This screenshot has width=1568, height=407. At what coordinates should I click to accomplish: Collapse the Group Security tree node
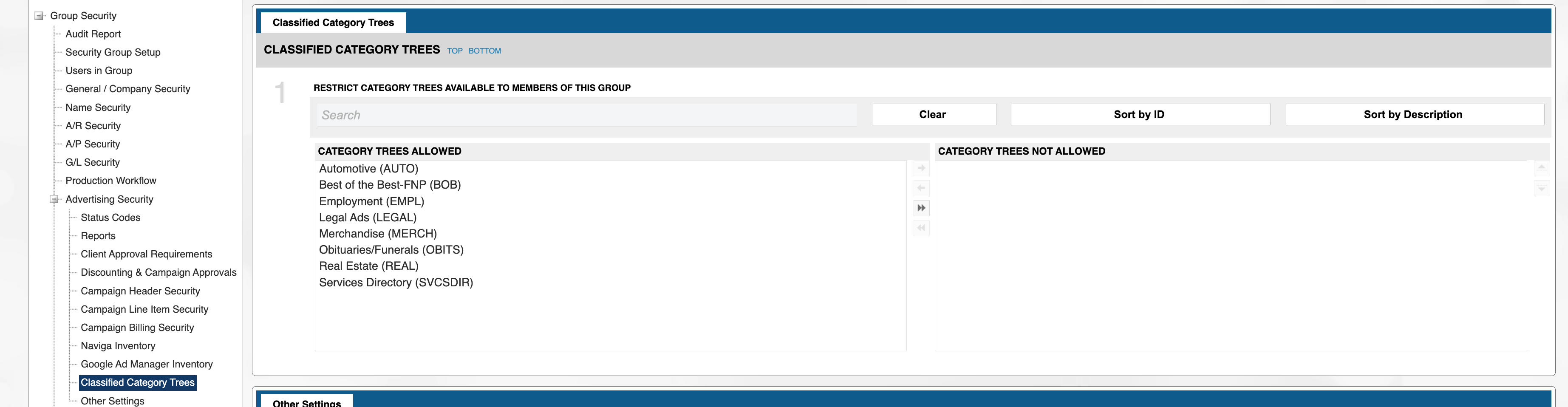pyautogui.click(x=39, y=16)
